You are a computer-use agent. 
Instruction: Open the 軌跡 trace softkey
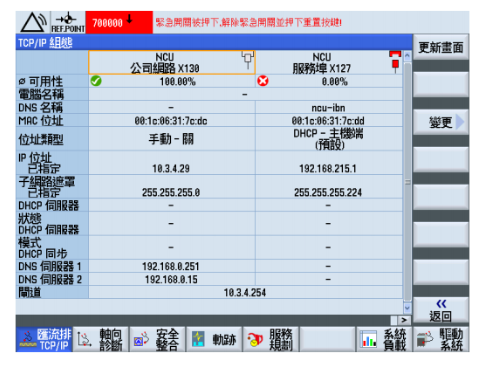(214, 339)
